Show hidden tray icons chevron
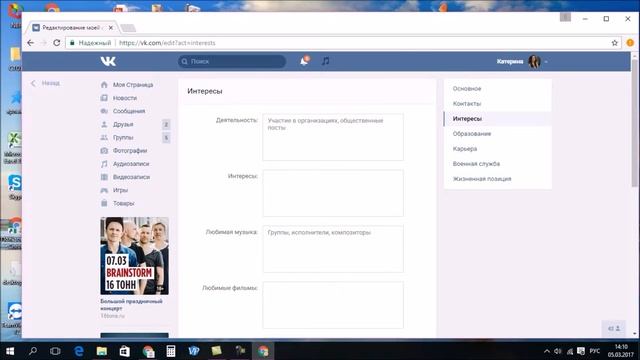The height and width of the screenshot is (360, 640). pyautogui.click(x=547, y=351)
